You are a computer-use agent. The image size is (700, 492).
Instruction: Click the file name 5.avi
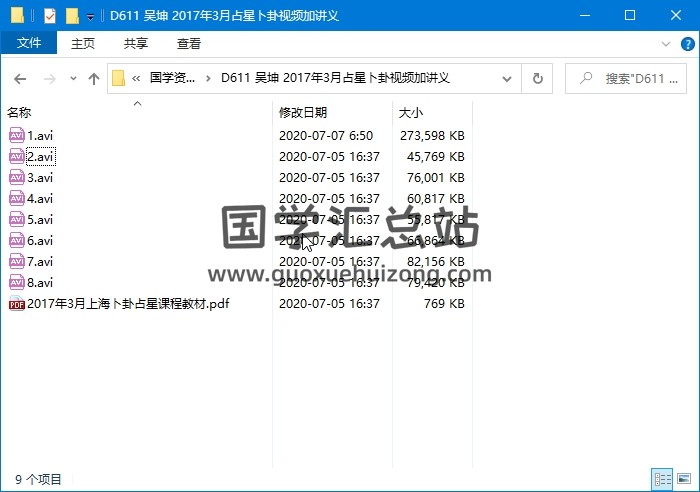tap(40, 219)
